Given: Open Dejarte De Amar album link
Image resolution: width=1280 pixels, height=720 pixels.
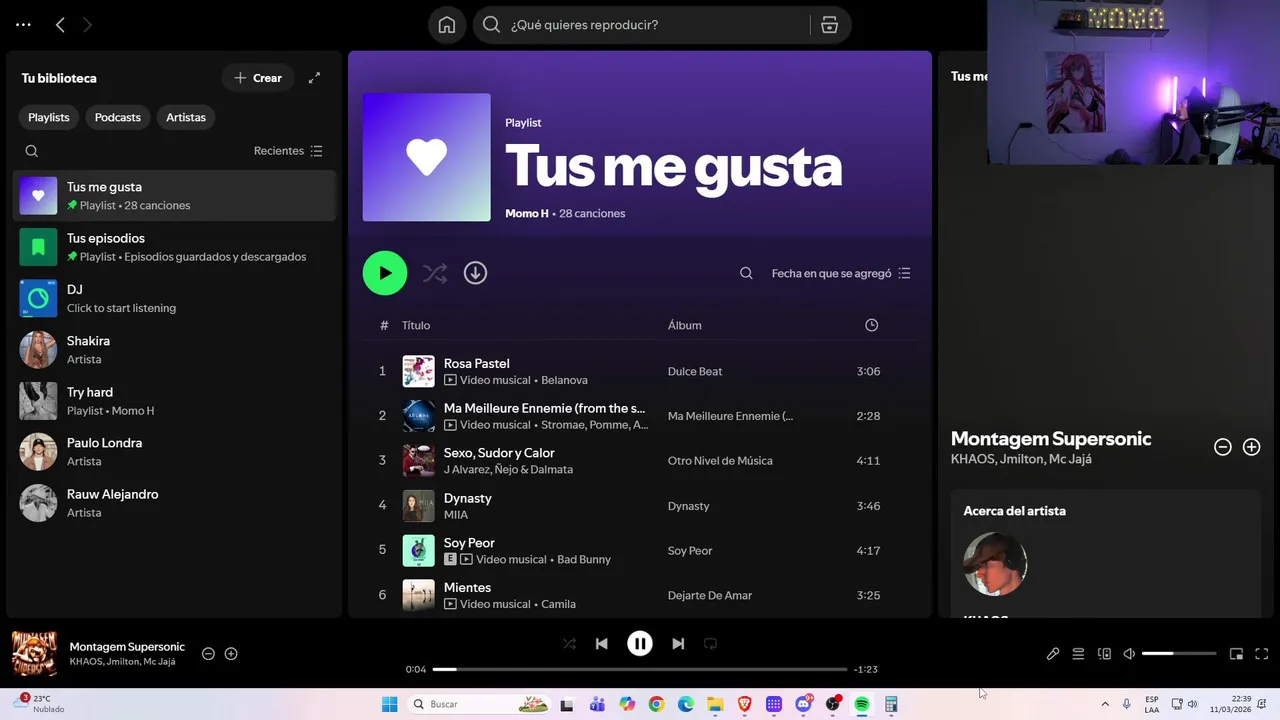Looking at the screenshot, I should click(x=710, y=595).
